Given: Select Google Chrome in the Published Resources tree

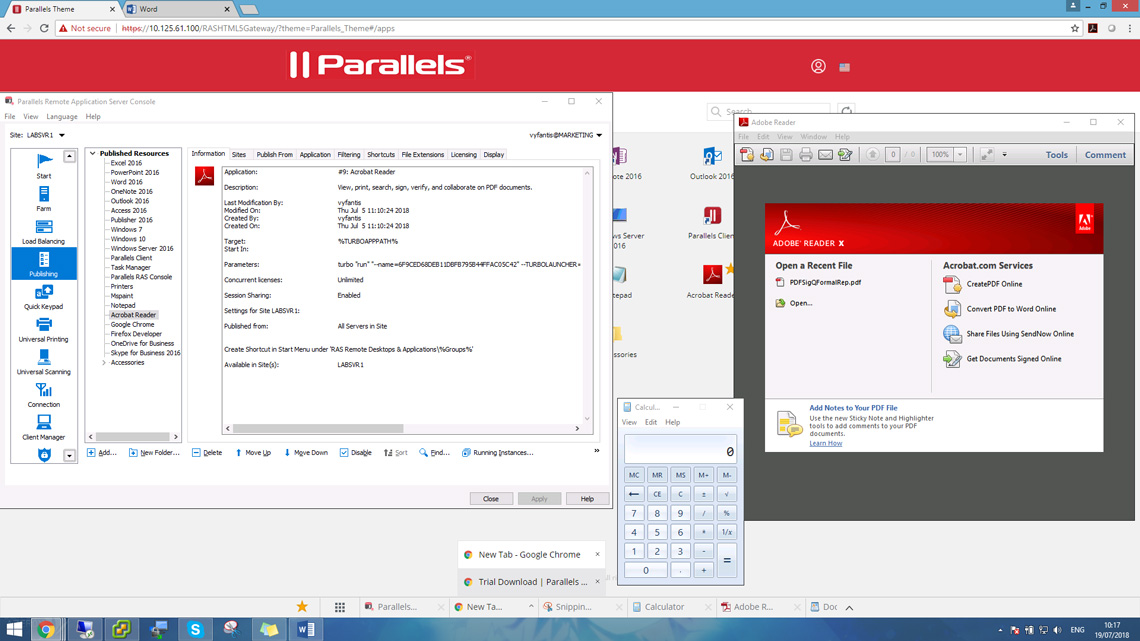Looking at the screenshot, I should click(x=132, y=324).
